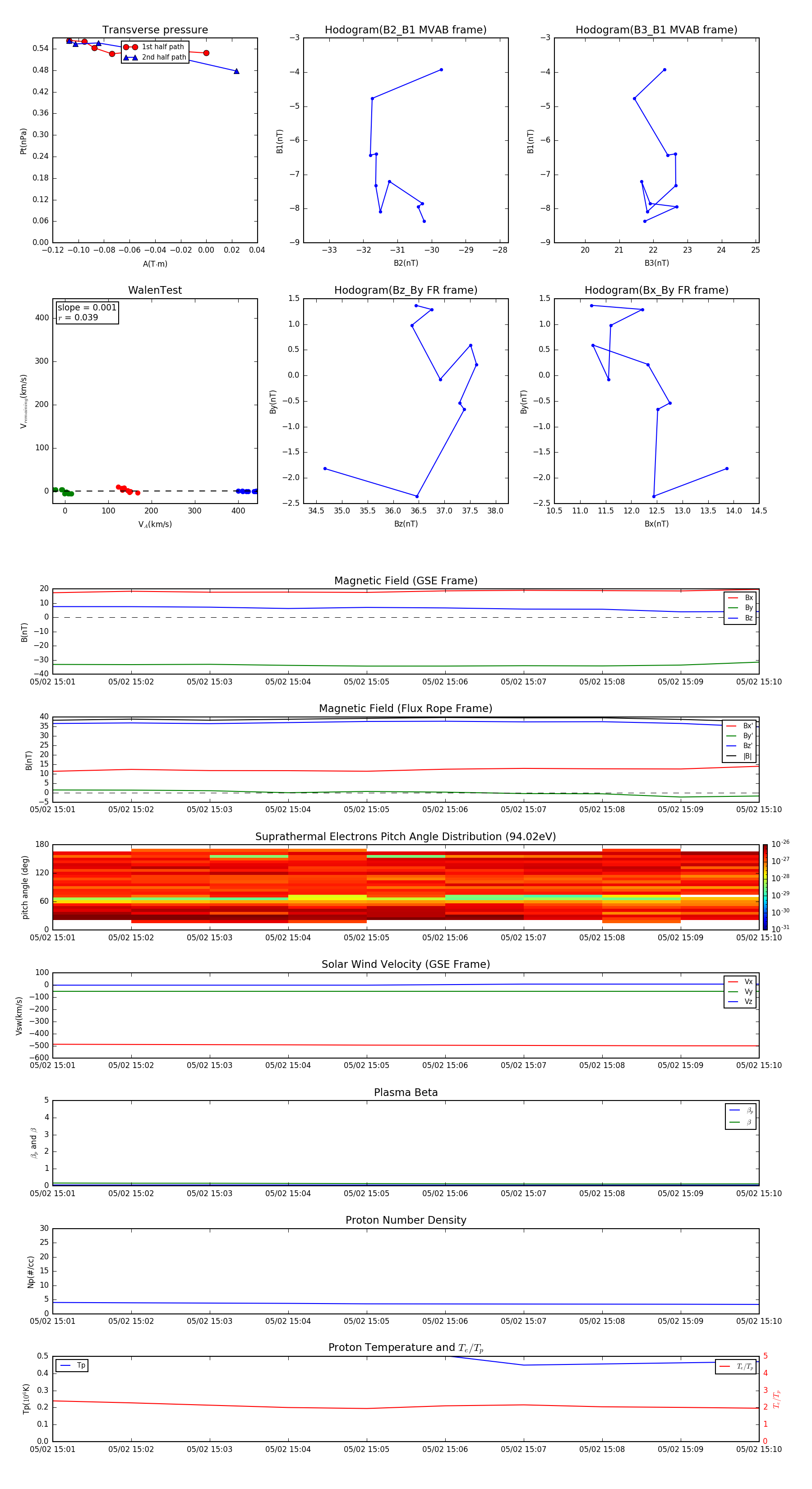Click the "slope = 0.001" annotation

coord(87,308)
